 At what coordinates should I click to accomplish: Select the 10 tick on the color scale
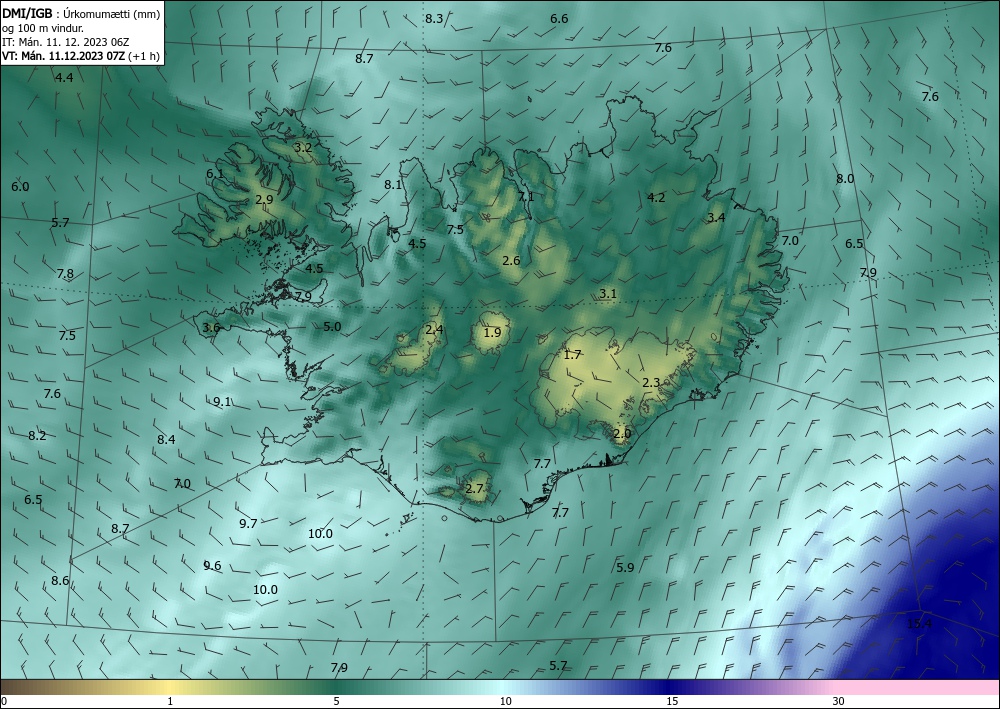(506, 702)
